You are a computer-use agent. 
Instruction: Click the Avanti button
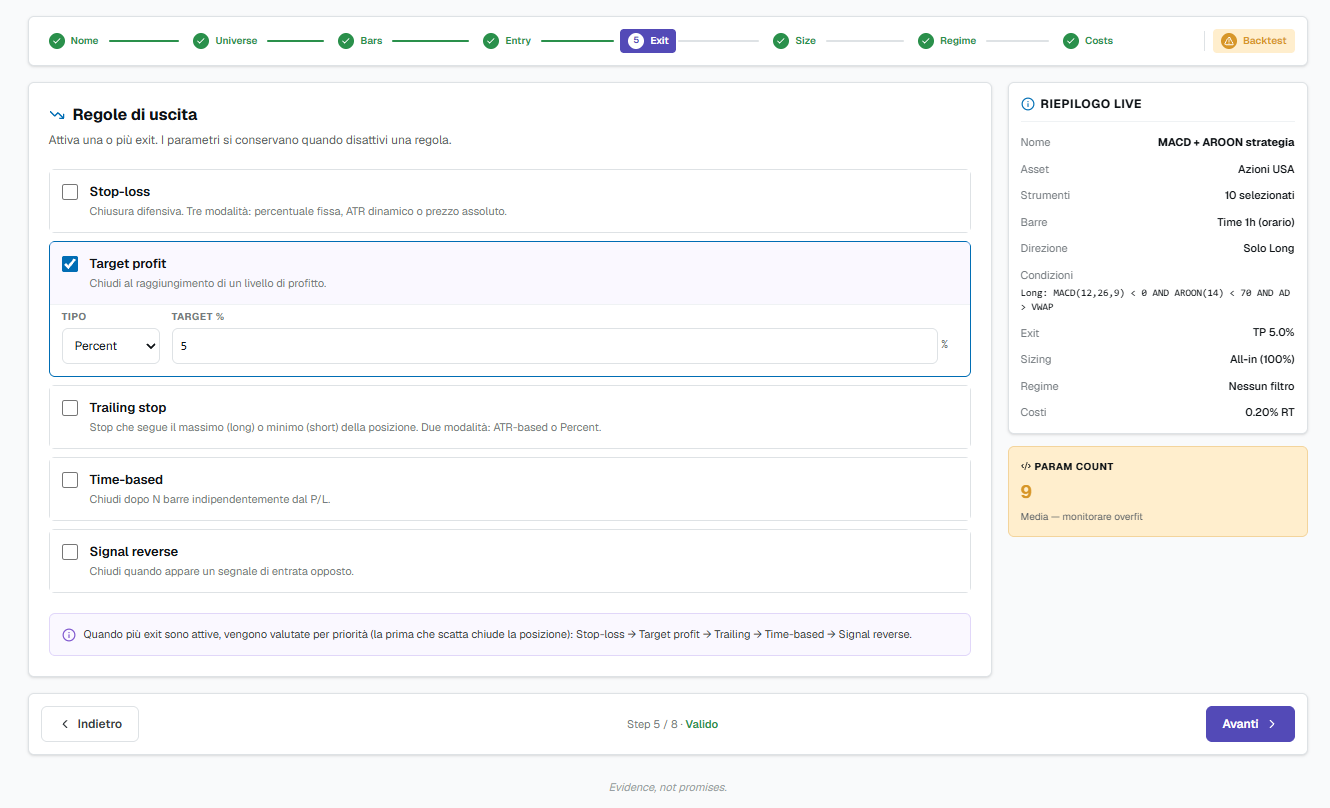[x=1250, y=724]
